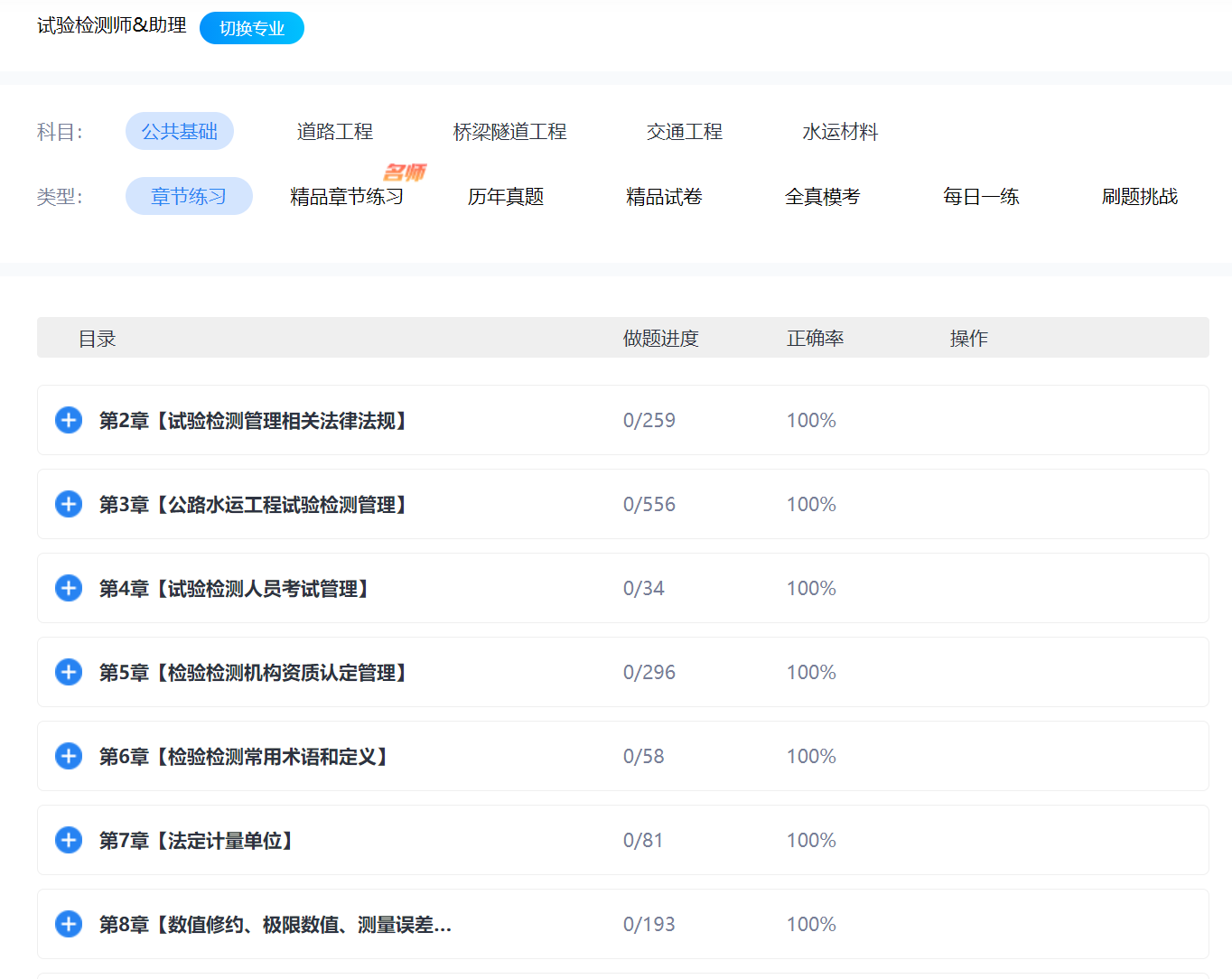Click progress value 0/296
1232x979 pixels.
[x=649, y=672]
